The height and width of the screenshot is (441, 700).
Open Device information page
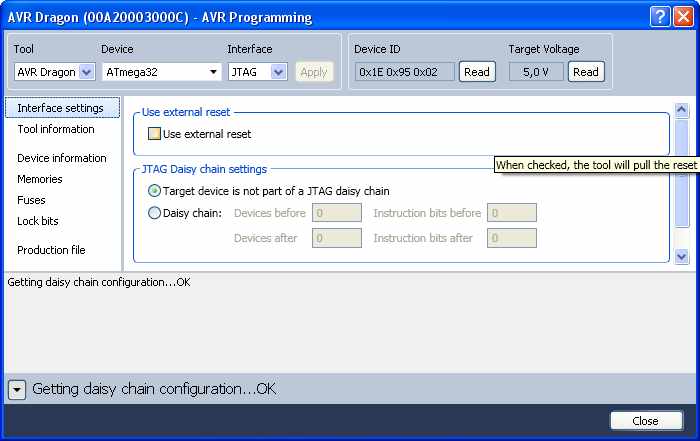click(x=62, y=158)
